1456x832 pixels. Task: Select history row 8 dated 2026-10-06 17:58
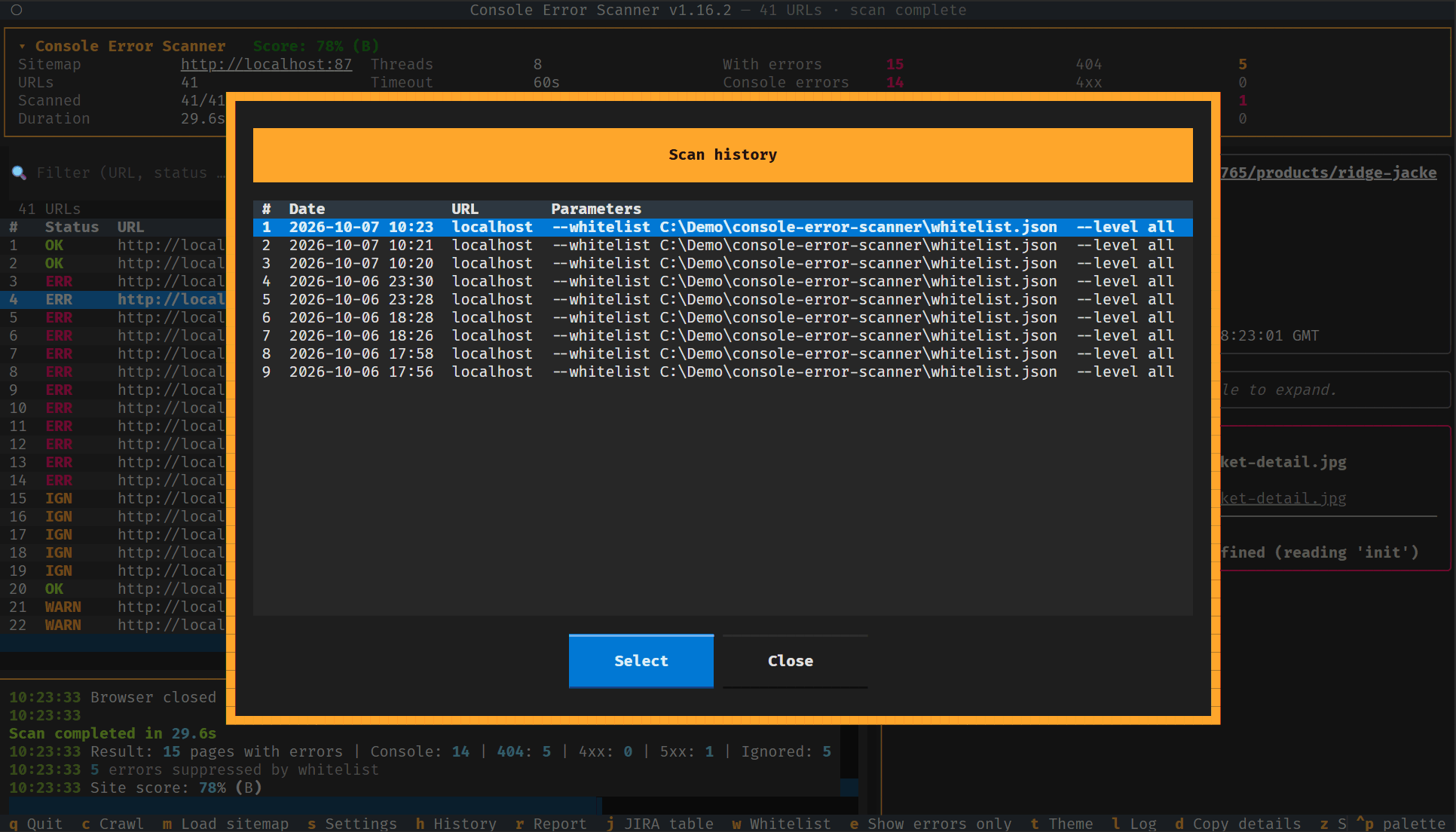tap(723, 353)
